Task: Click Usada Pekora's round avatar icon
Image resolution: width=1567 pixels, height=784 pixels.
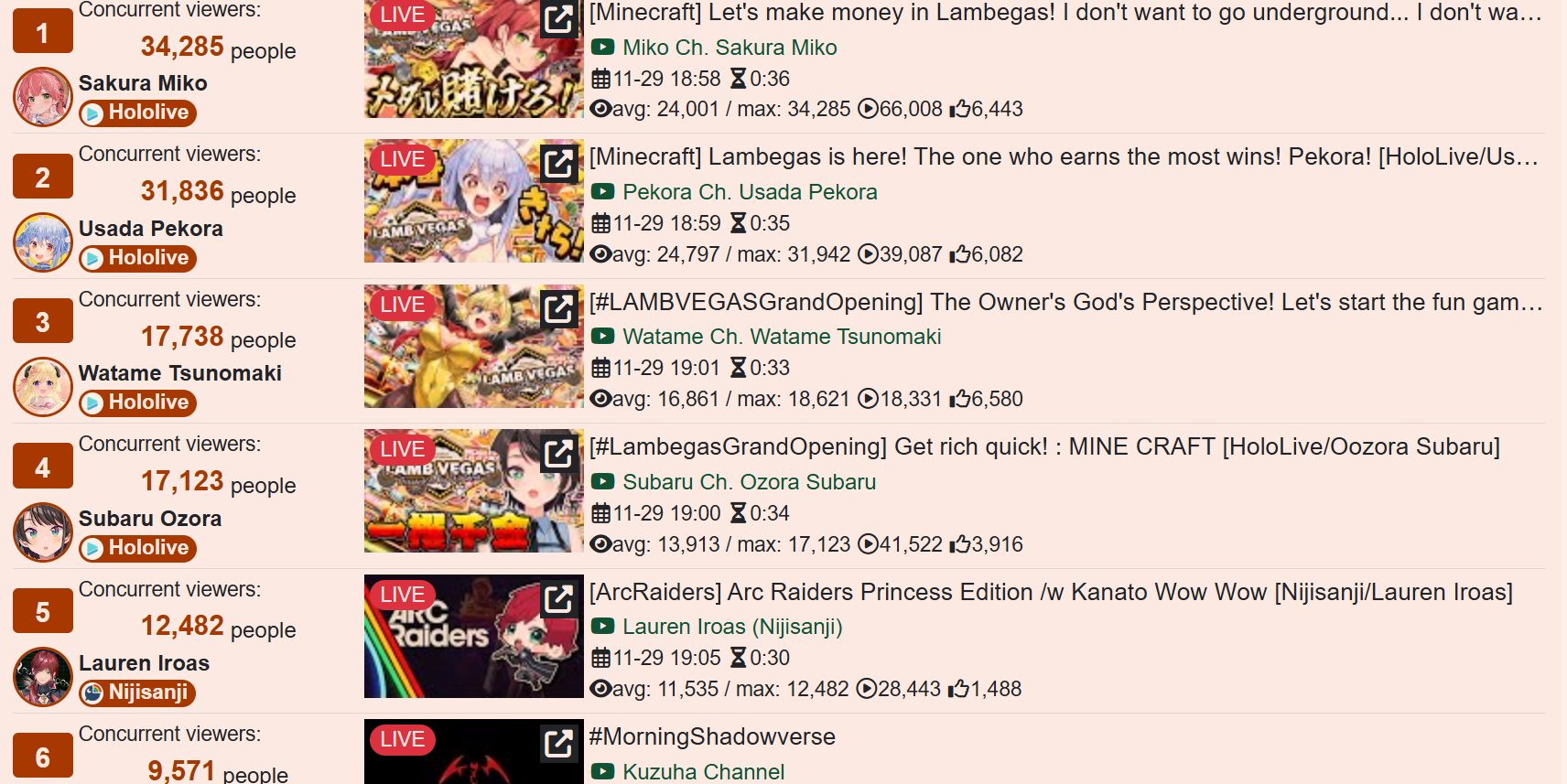Action: pyautogui.click(x=43, y=242)
